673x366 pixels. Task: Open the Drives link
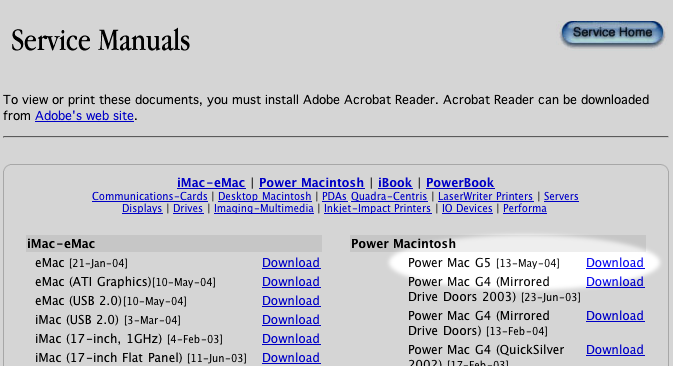(x=188, y=209)
